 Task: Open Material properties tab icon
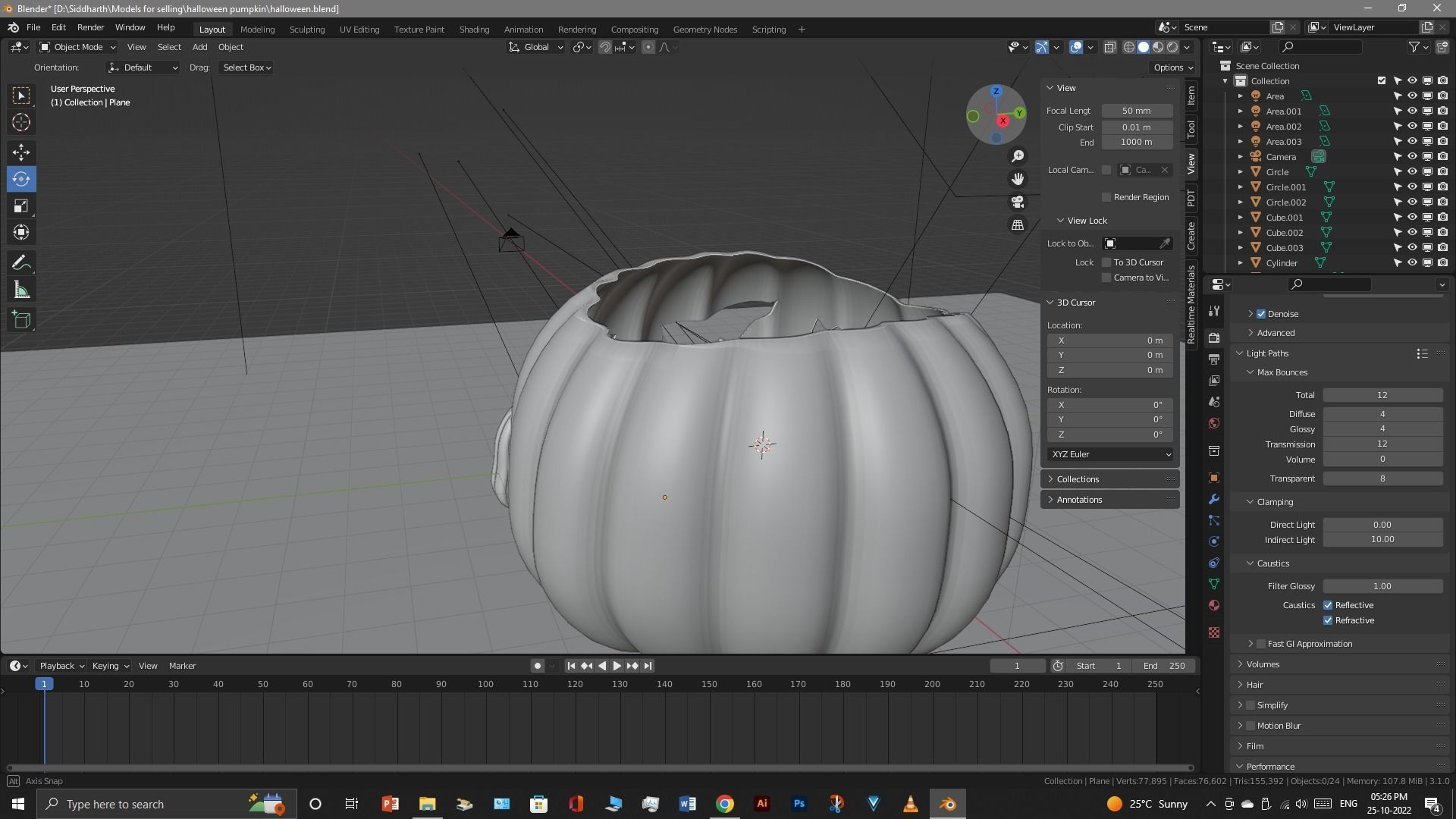(x=1214, y=605)
